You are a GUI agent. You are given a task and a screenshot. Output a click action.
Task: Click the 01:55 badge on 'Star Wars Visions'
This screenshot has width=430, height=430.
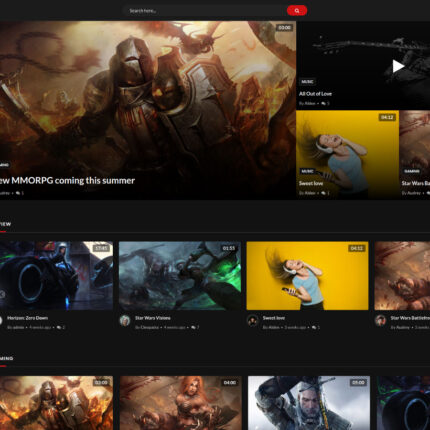pyautogui.click(x=229, y=248)
